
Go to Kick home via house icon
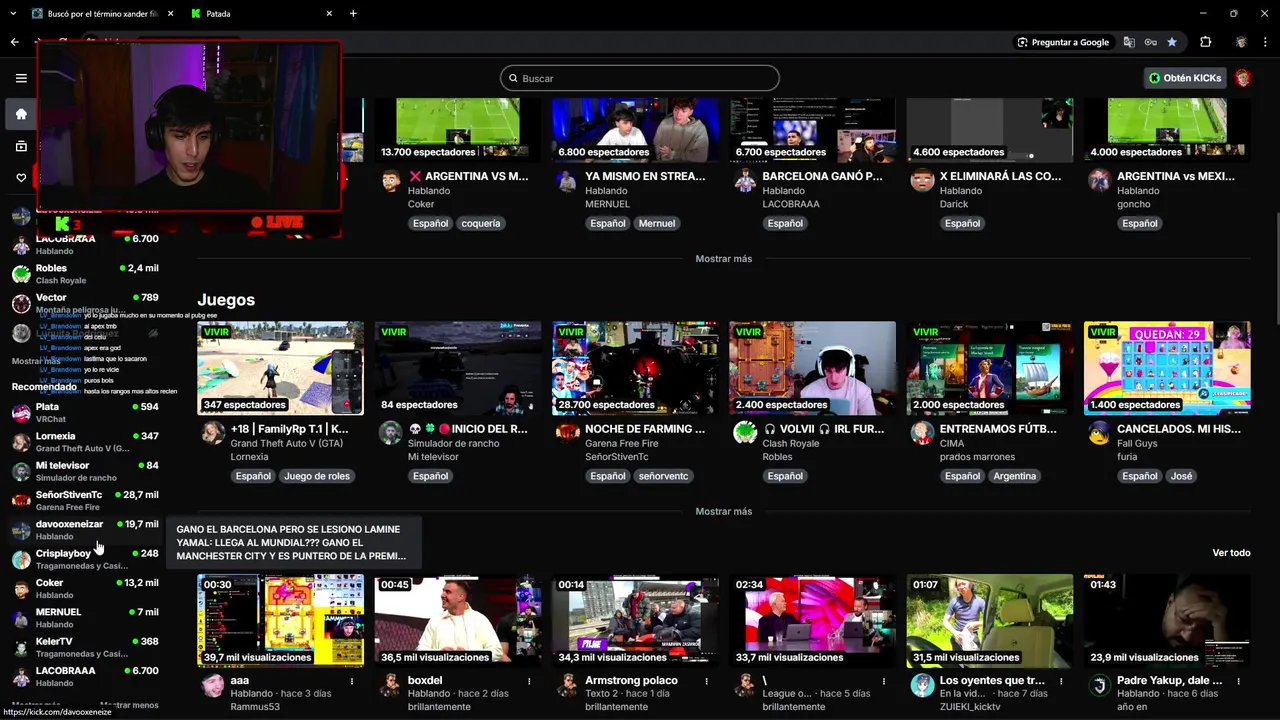[21, 114]
